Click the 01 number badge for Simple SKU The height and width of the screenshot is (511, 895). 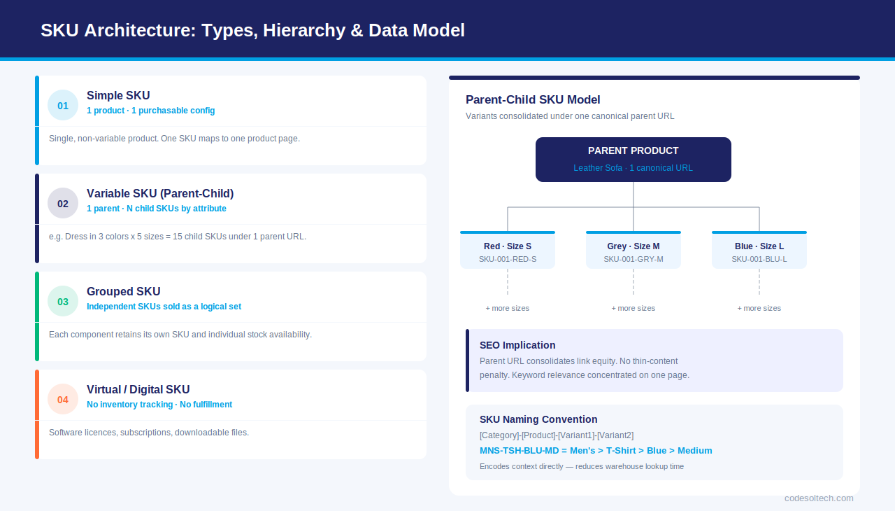[x=63, y=105]
